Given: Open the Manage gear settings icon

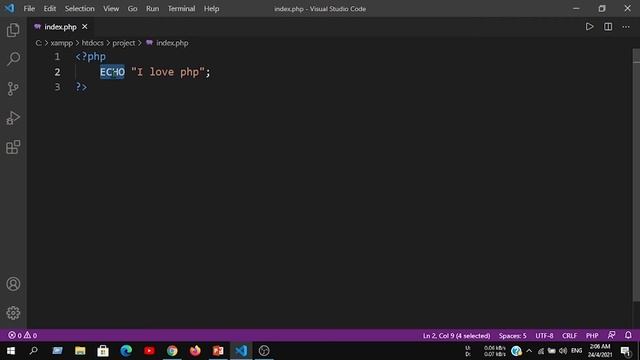Looking at the screenshot, I should click(13, 313).
